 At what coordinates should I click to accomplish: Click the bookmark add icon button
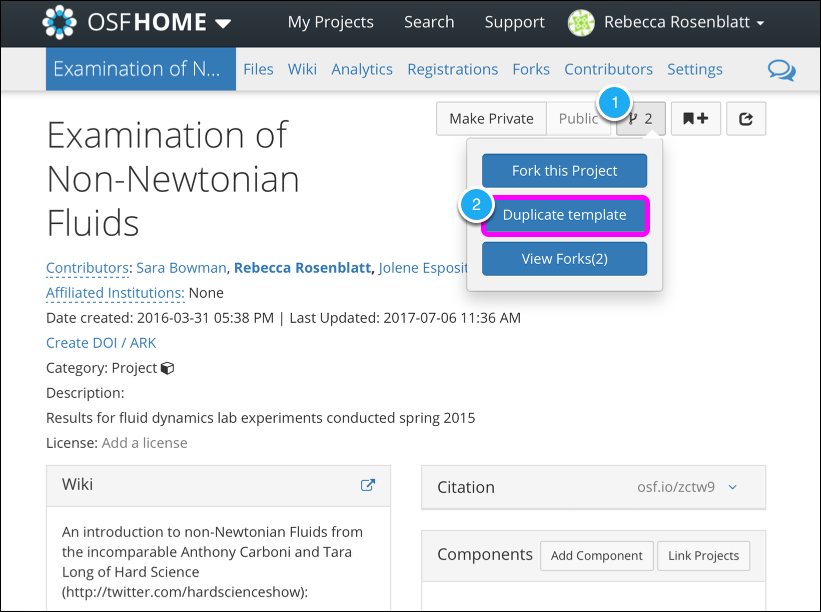coord(696,119)
